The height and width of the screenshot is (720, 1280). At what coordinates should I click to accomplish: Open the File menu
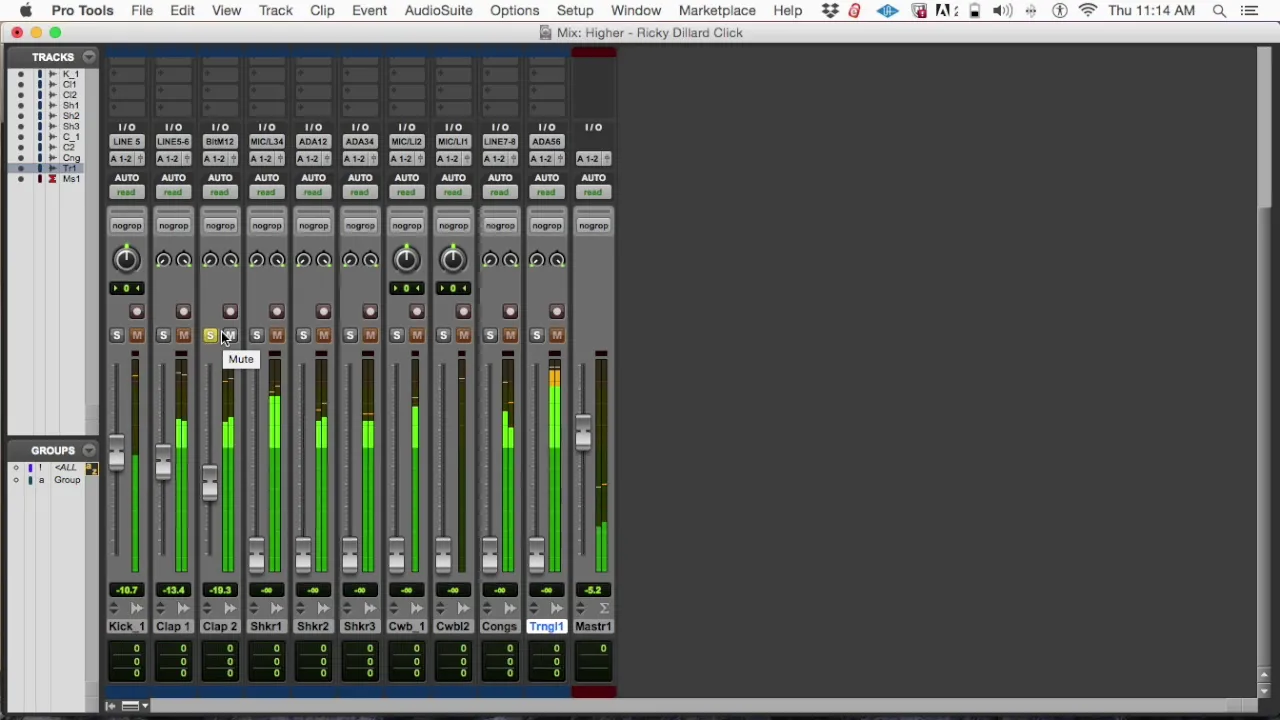[142, 11]
